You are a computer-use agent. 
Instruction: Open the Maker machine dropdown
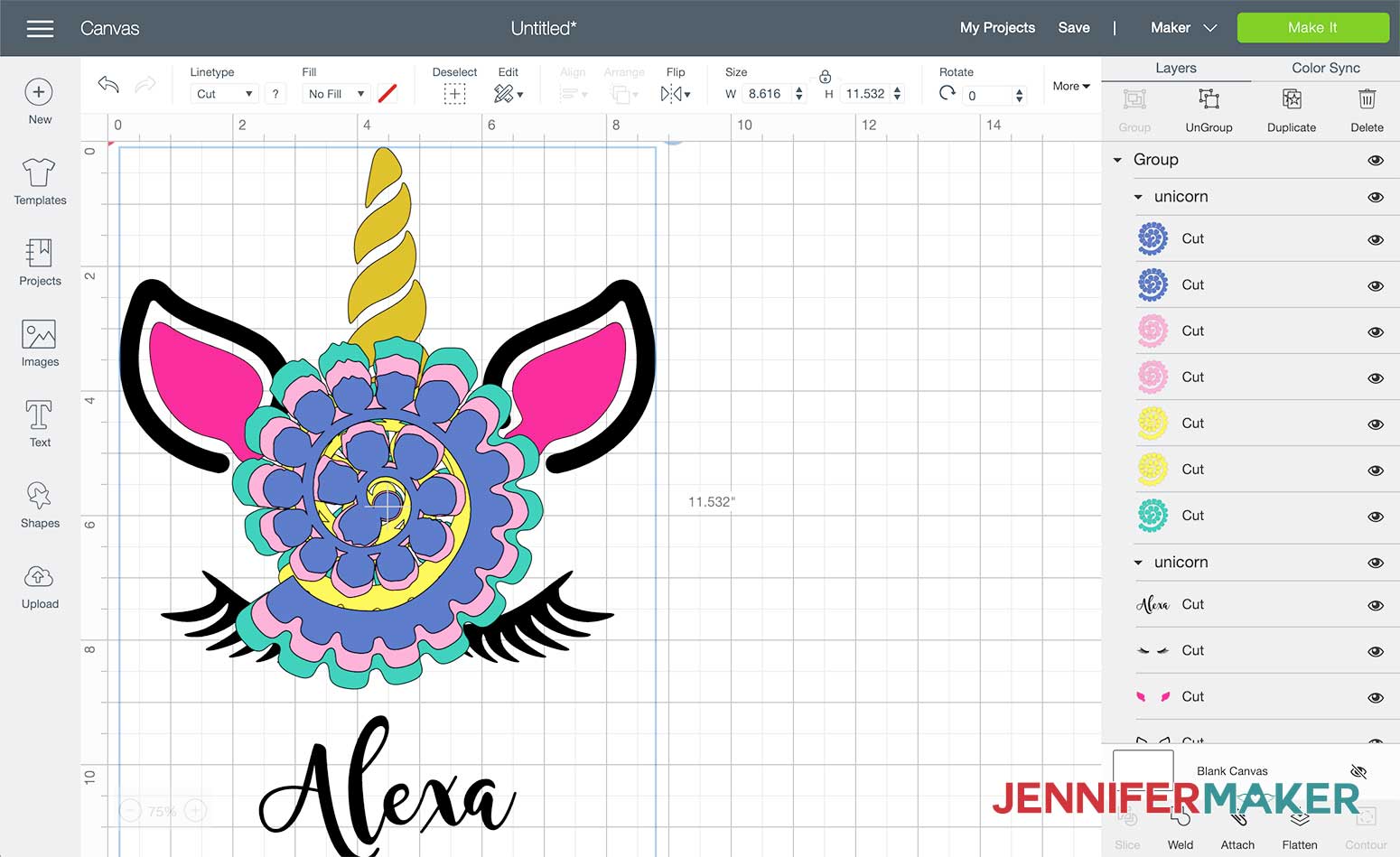pyautogui.click(x=1183, y=28)
